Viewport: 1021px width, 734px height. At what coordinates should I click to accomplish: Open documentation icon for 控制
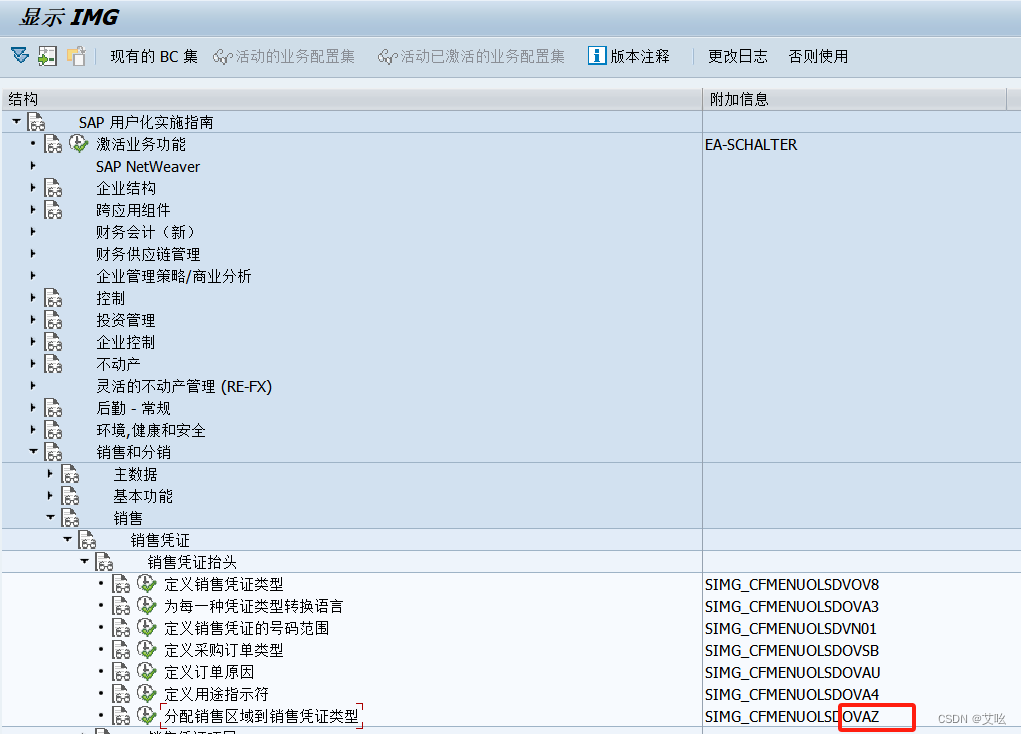point(53,298)
